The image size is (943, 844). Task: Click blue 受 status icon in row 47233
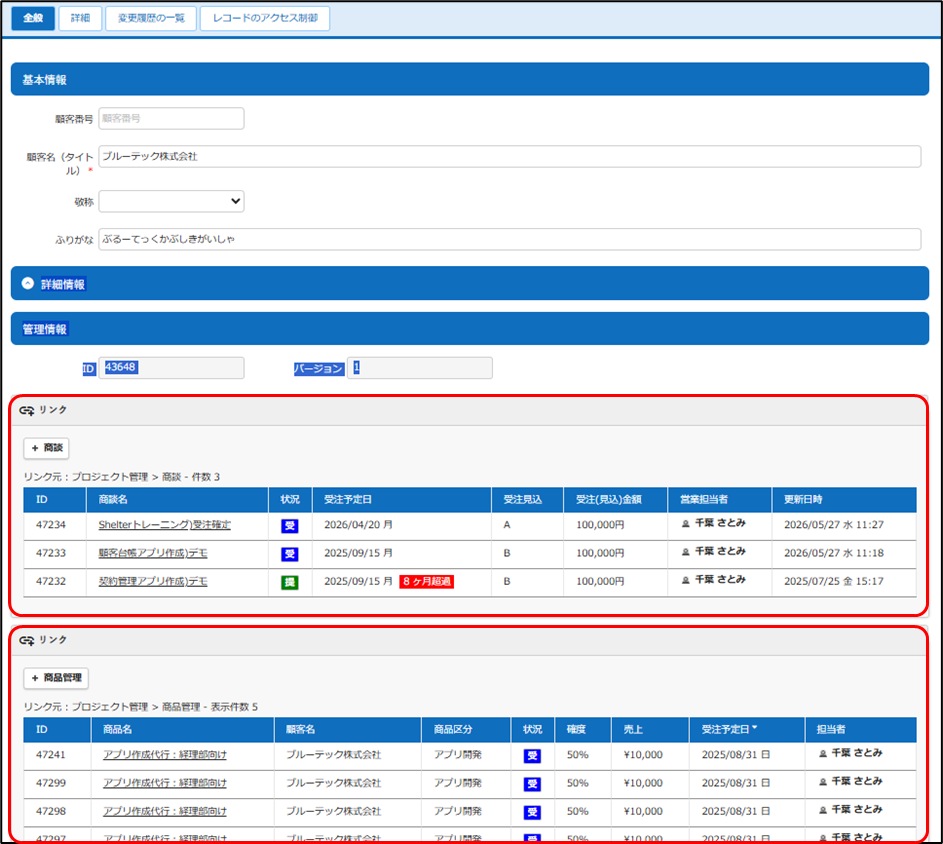tap(290, 554)
